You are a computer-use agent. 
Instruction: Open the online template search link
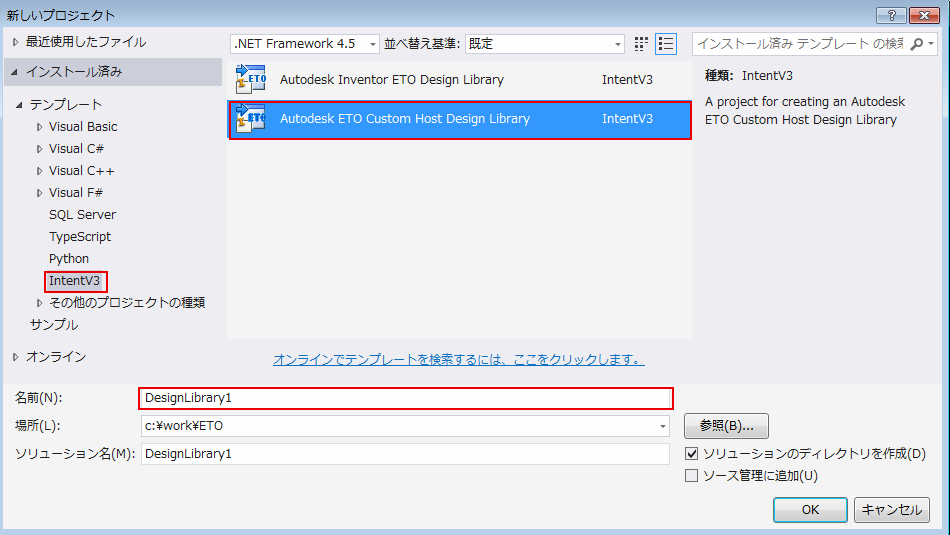459,359
